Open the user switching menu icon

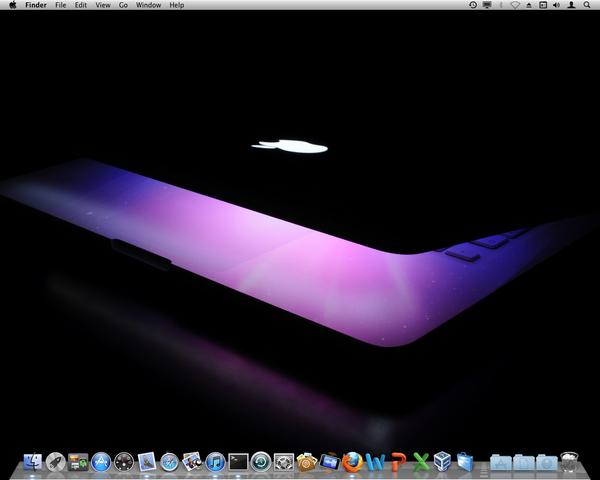click(x=571, y=5)
